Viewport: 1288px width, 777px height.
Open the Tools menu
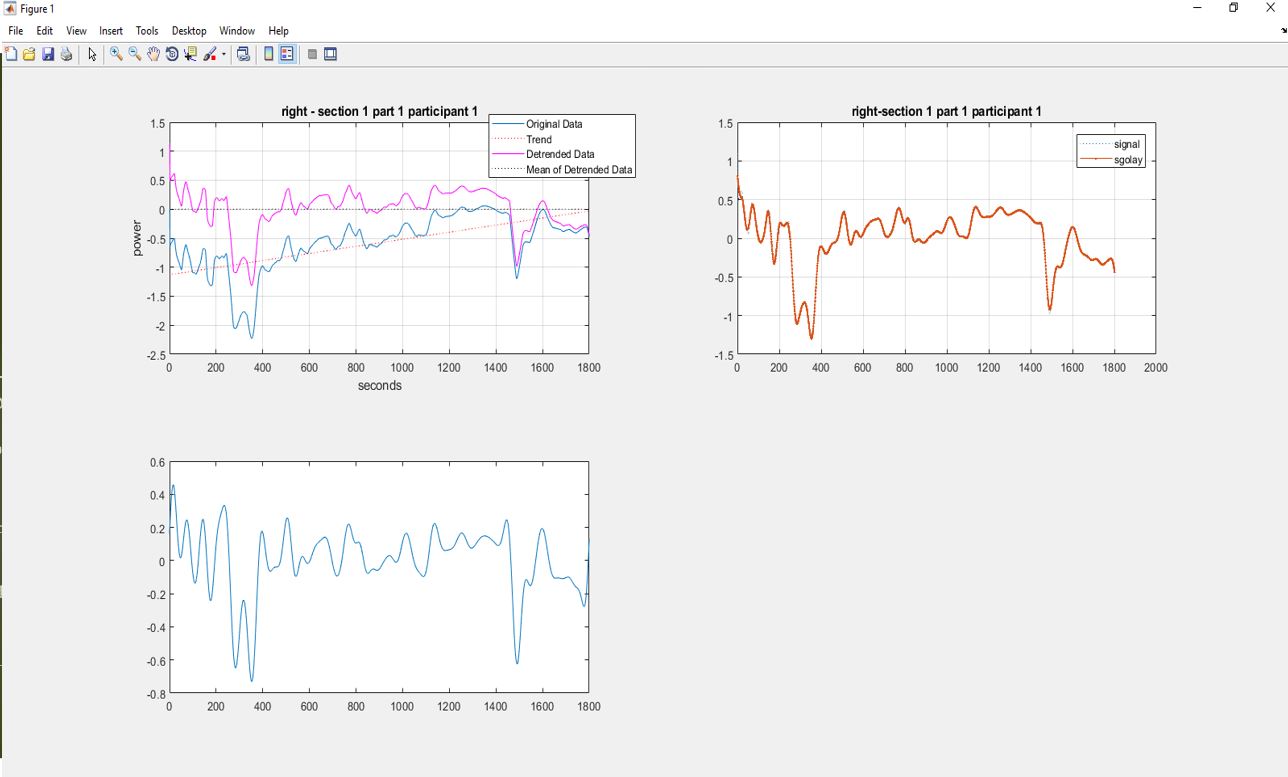(x=147, y=31)
